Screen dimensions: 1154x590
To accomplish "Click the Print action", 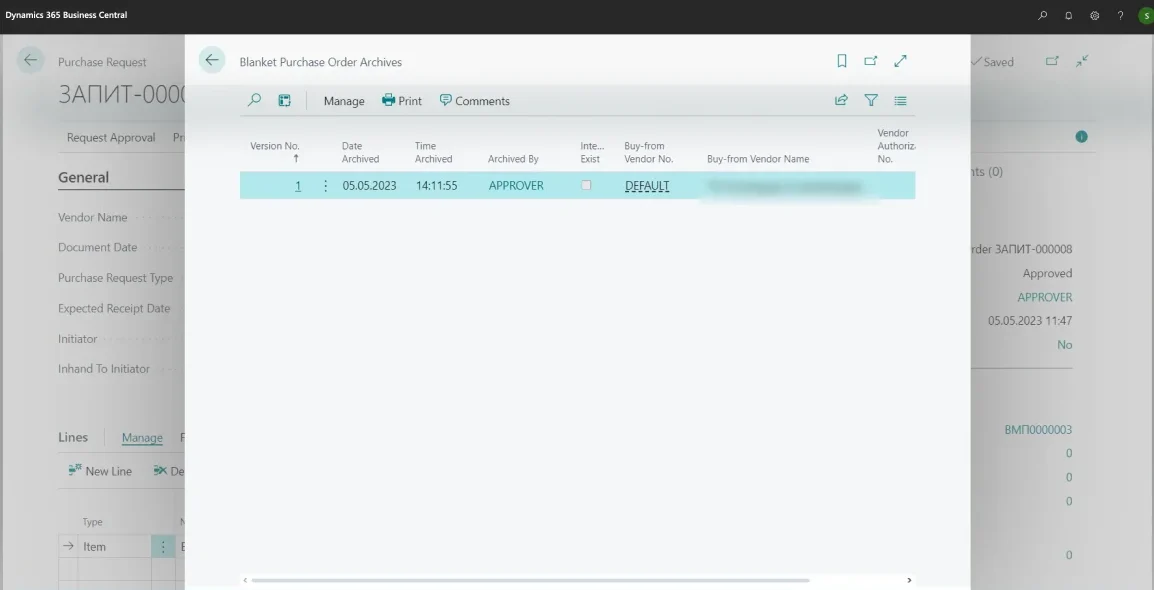I will pos(402,101).
